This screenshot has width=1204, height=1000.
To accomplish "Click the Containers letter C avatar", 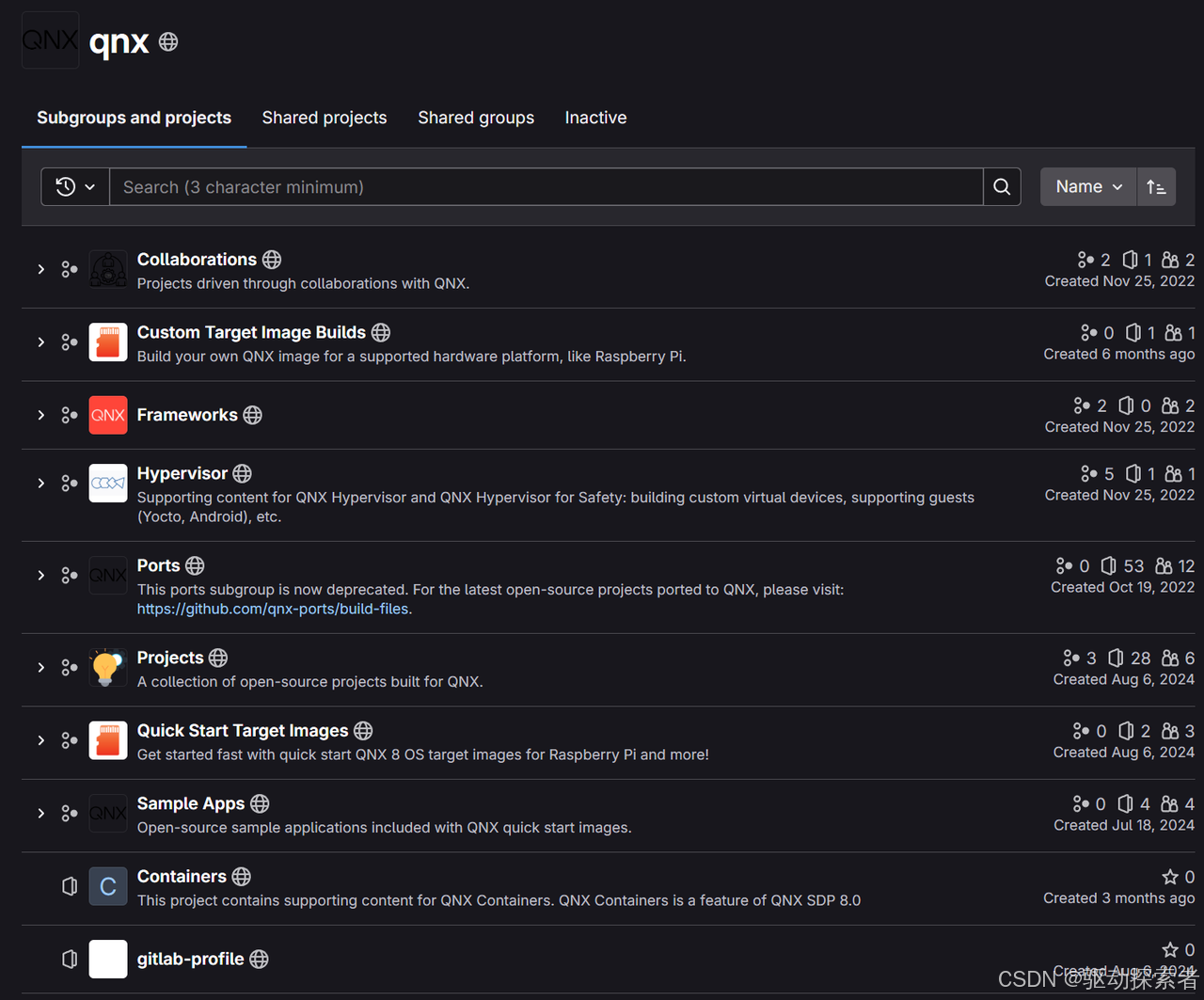I will (x=108, y=886).
